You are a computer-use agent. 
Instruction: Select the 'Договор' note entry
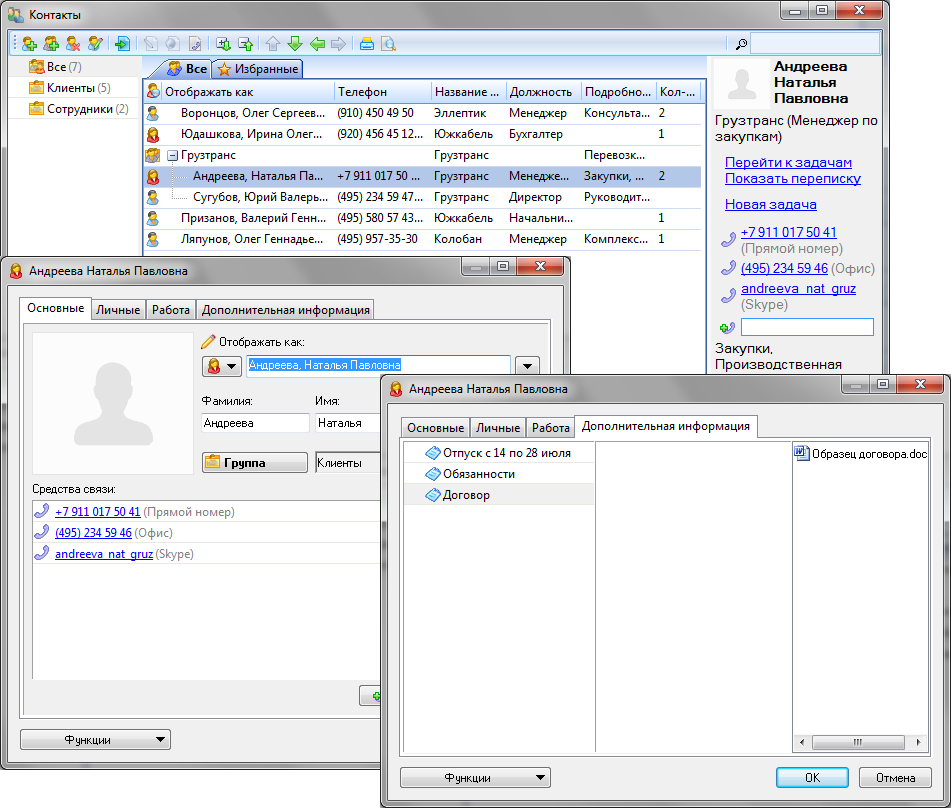tap(499, 495)
